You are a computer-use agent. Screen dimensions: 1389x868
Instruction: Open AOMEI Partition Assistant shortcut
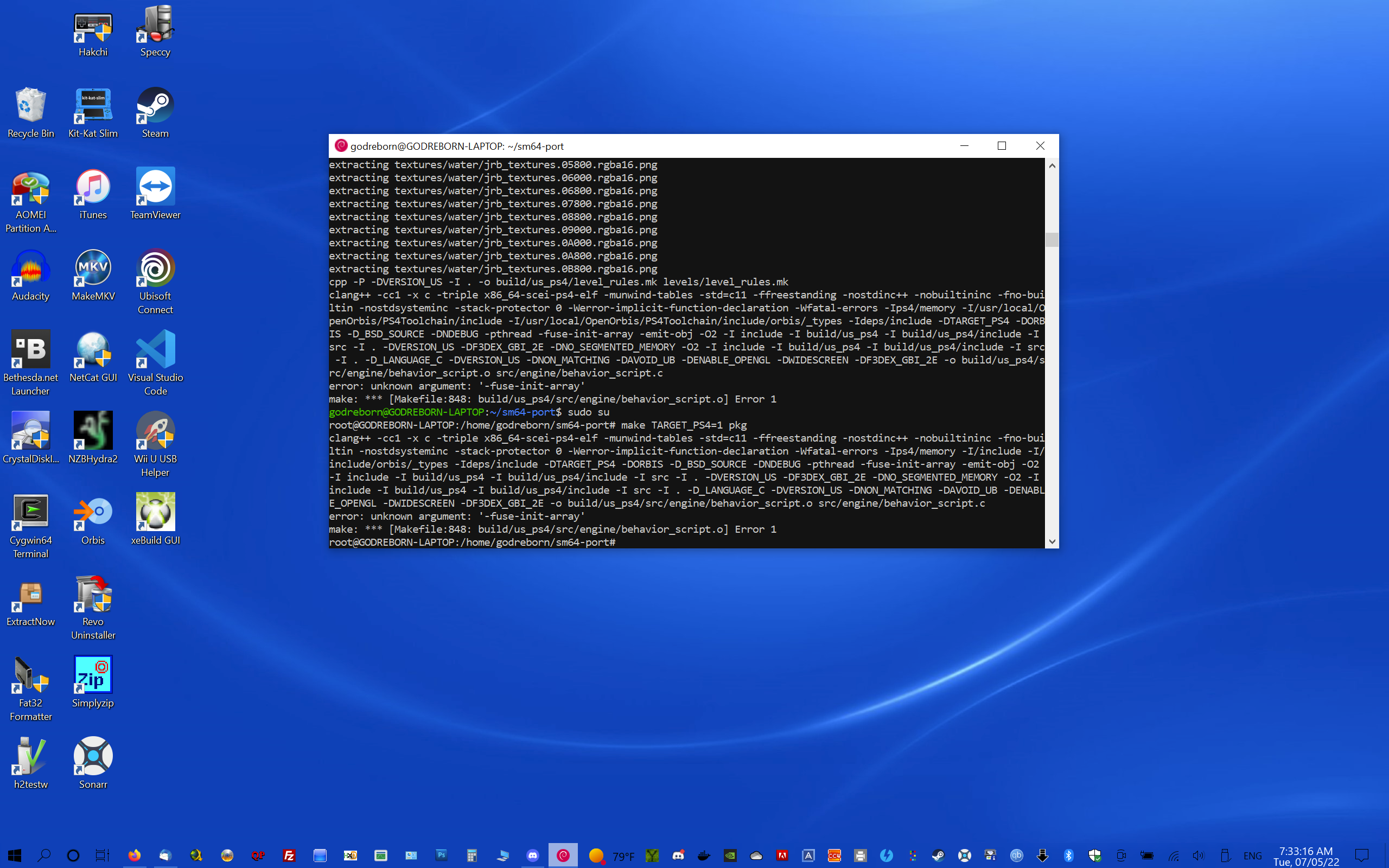click(31, 201)
